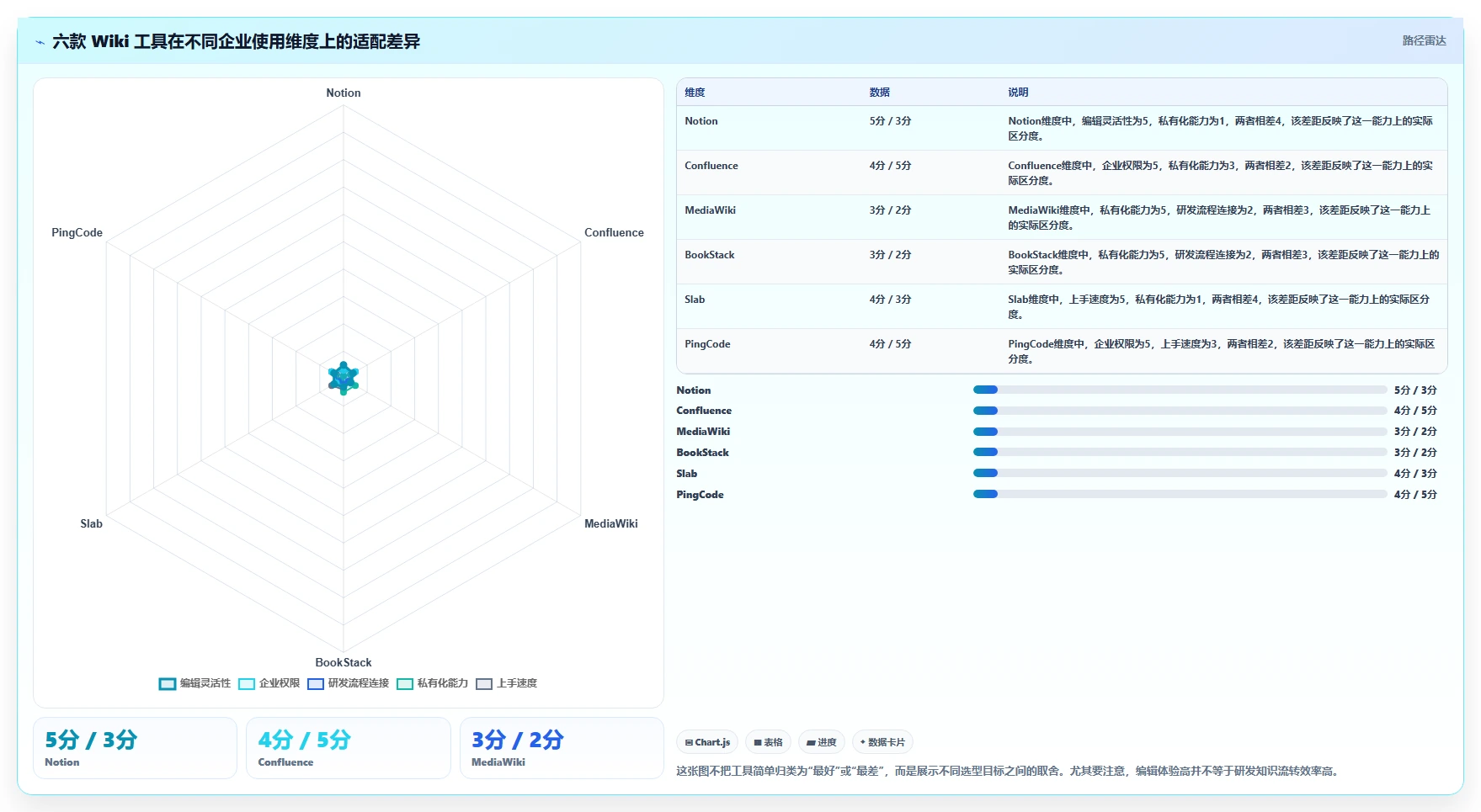
Task: Select the 数据卡片 chip
Action: click(882, 742)
